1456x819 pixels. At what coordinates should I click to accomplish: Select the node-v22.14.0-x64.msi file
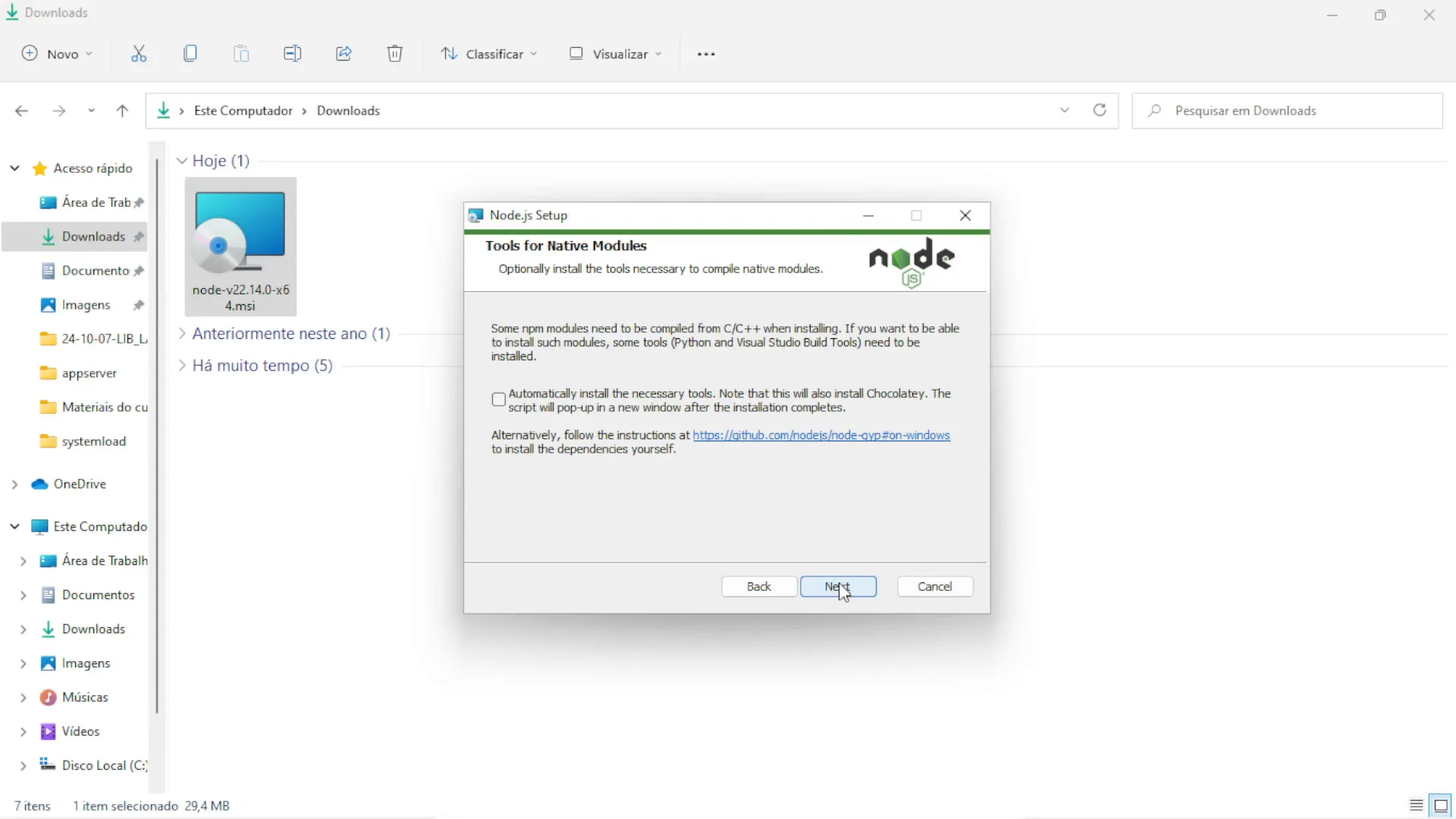coord(240,246)
